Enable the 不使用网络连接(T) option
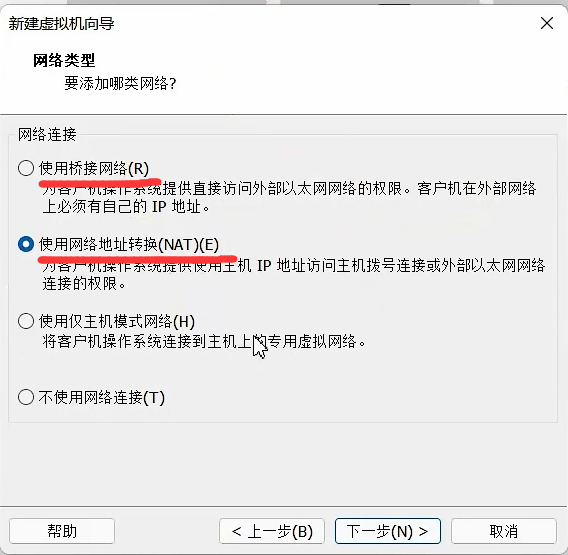The width and height of the screenshot is (568, 555). (26, 397)
